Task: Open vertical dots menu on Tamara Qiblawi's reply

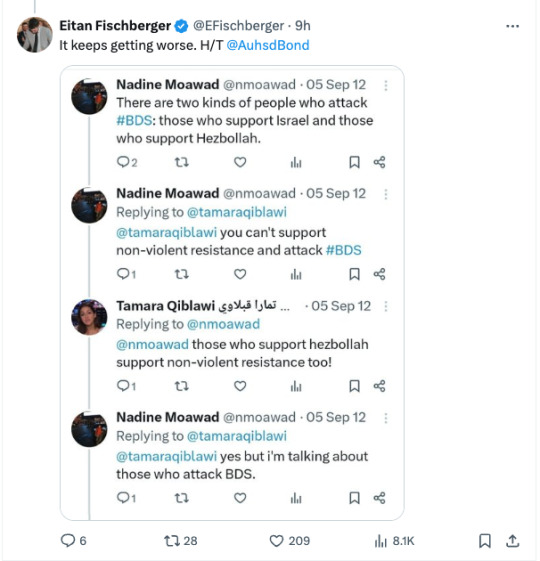Action: pyautogui.click(x=385, y=306)
